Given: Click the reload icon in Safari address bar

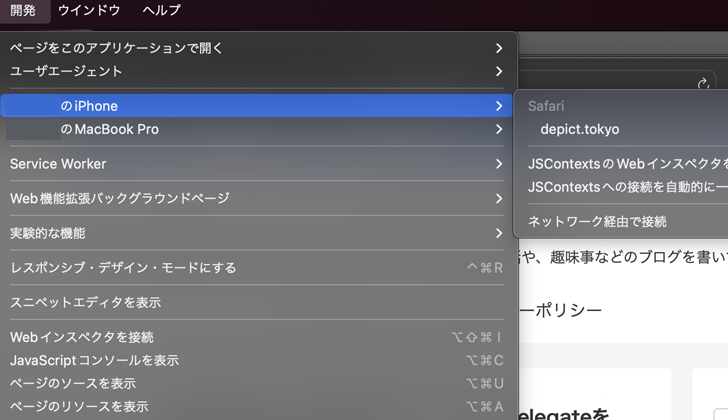Looking at the screenshot, I should 703,84.
